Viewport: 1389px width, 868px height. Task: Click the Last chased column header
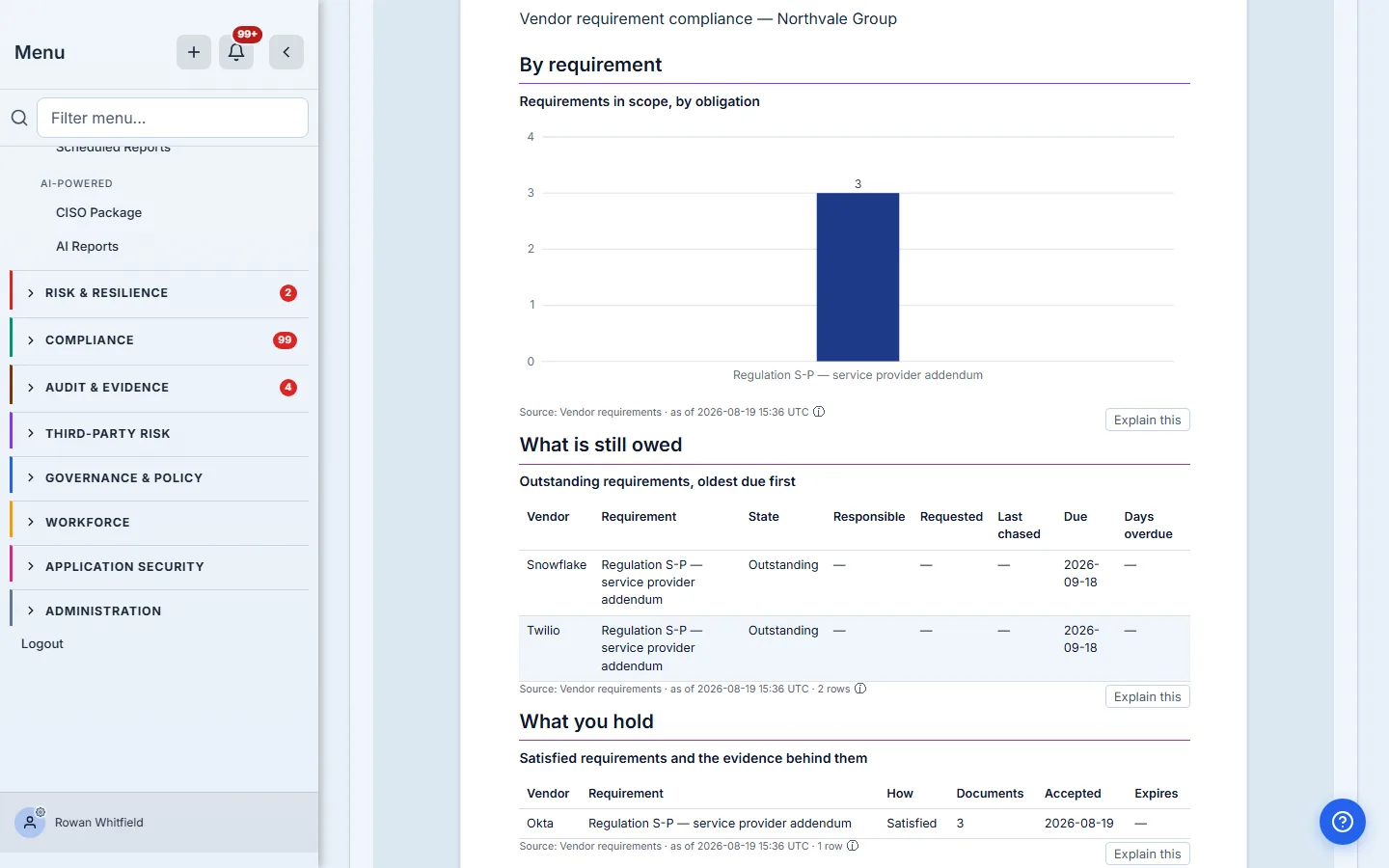pos(1019,526)
